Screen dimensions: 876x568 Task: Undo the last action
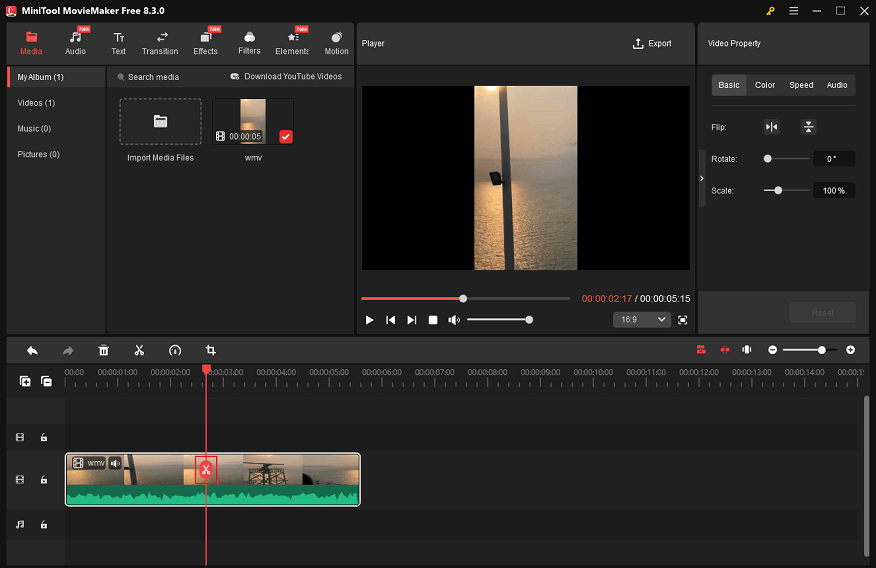(x=32, y=350)
